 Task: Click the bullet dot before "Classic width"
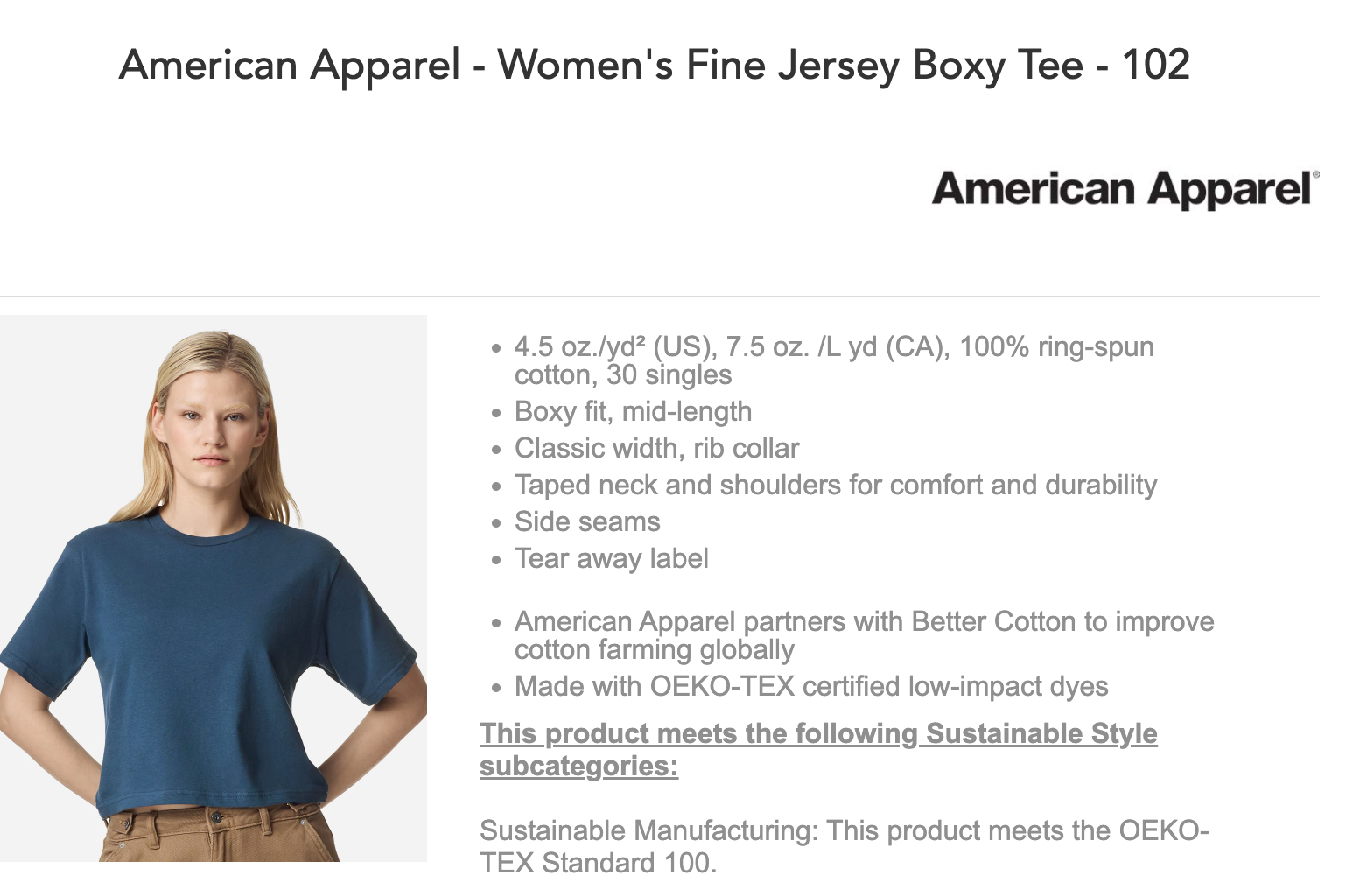(x=496, y=450)
